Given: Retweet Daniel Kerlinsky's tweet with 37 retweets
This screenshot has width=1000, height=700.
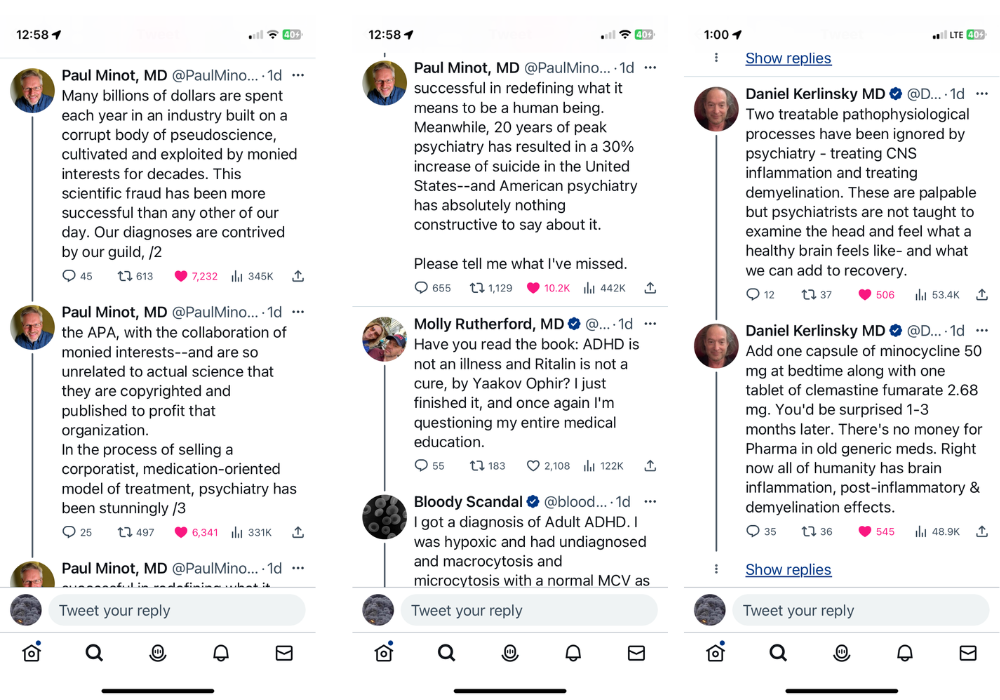Looking at the screenshot, I should coord(809,295).
